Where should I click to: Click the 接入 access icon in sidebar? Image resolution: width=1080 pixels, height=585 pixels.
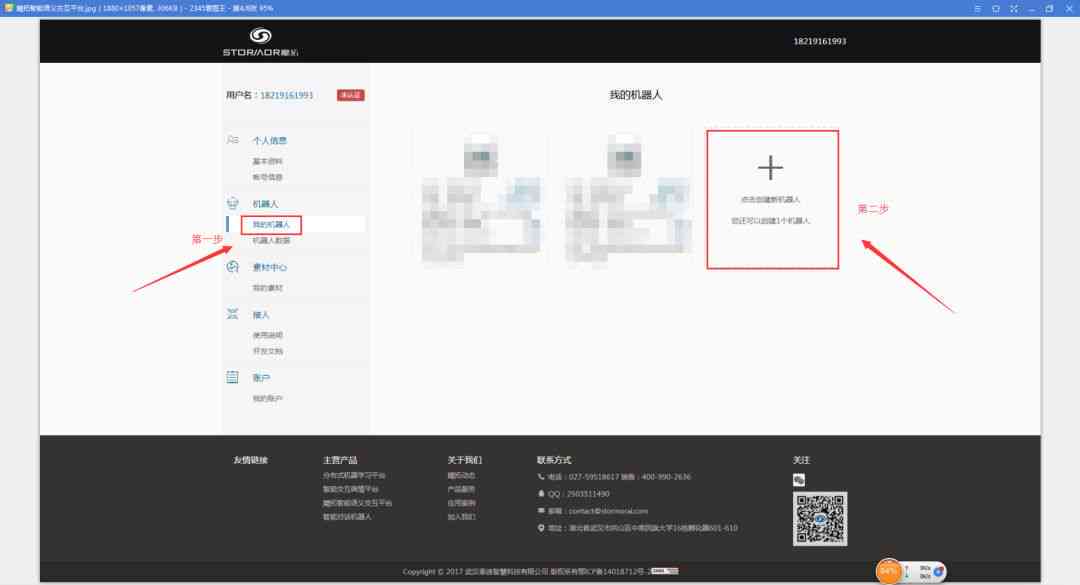click(232, 314)
